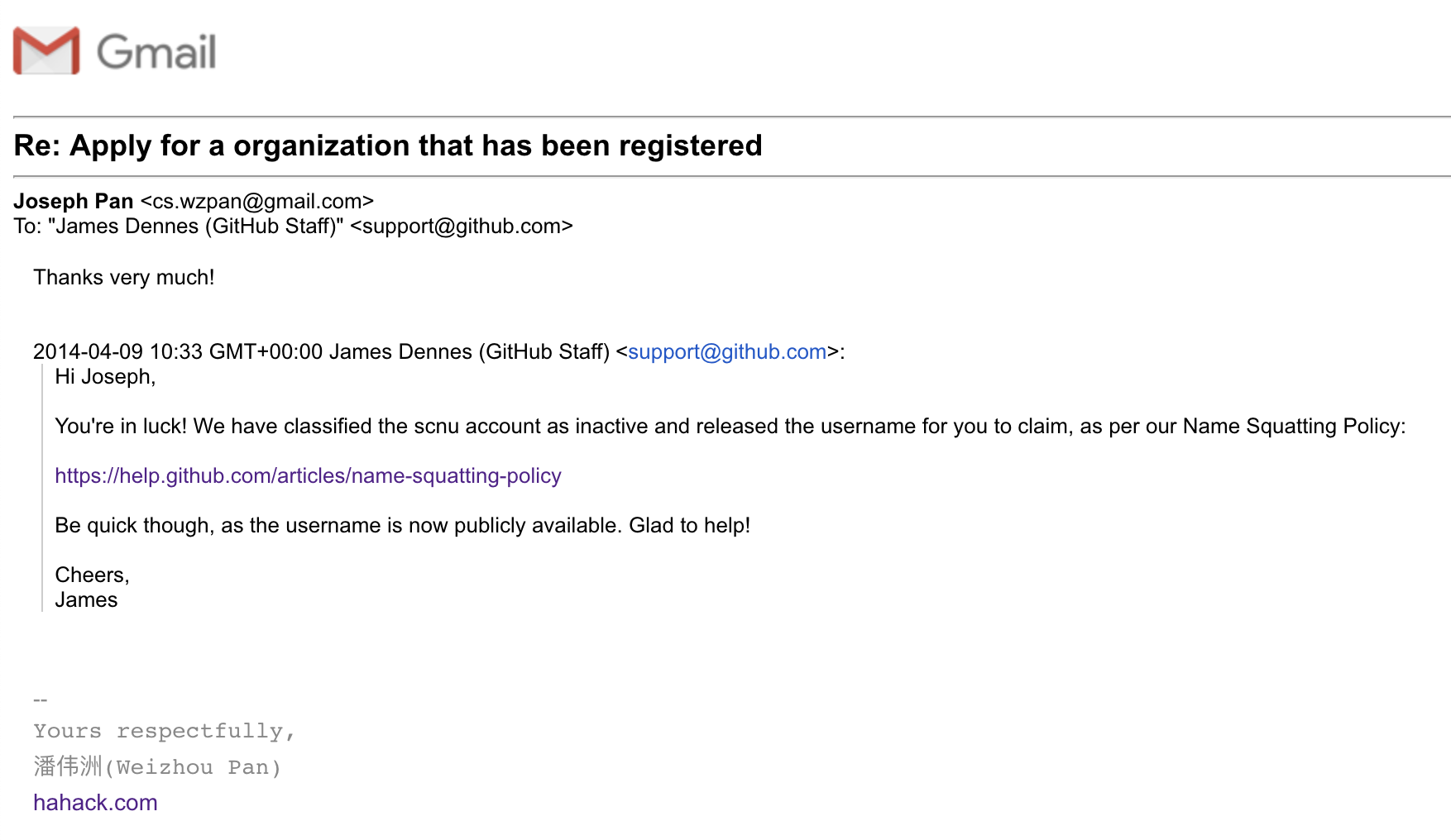Click sender name Joseph Pan

click(74, 201)
